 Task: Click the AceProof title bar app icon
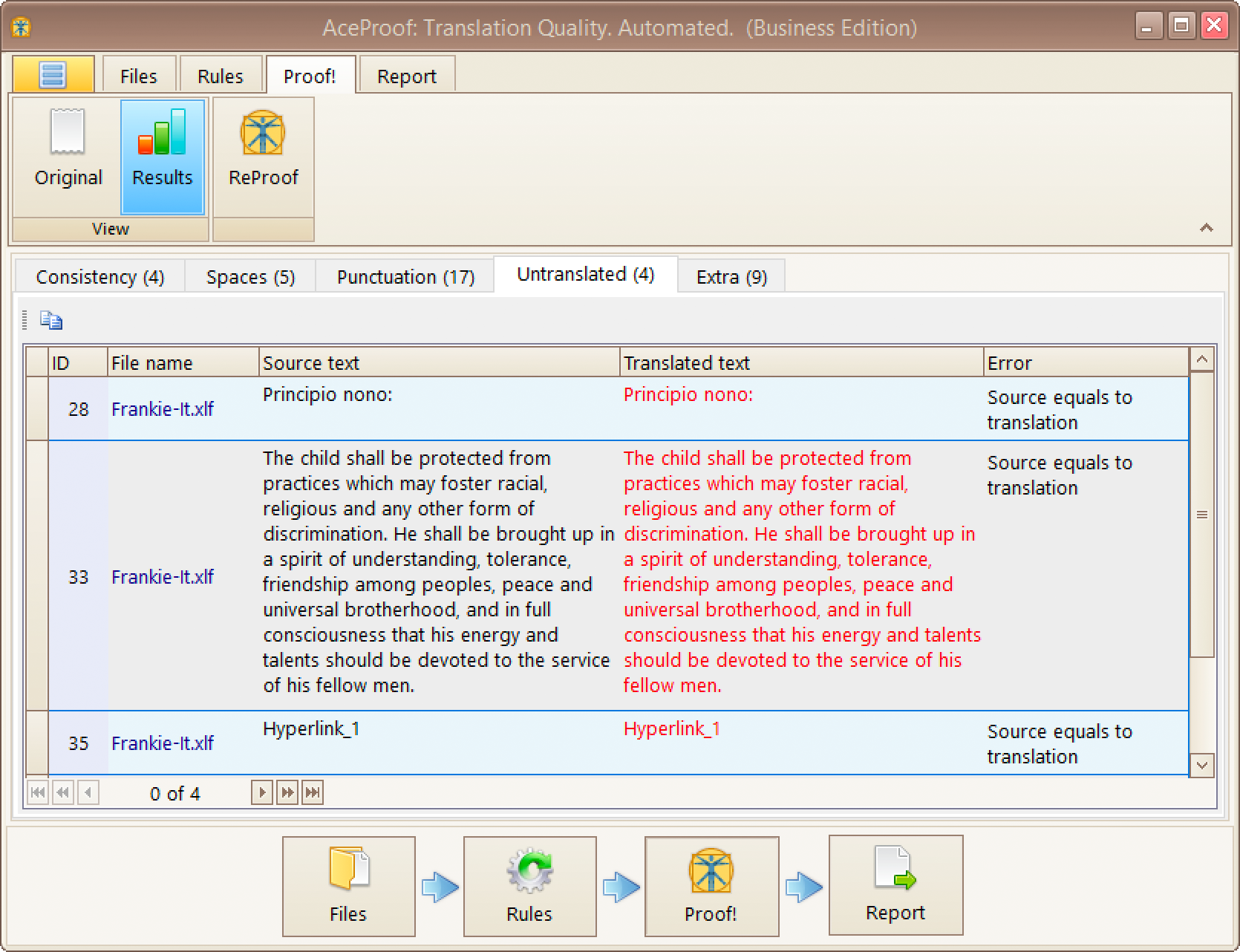(21, 27)
